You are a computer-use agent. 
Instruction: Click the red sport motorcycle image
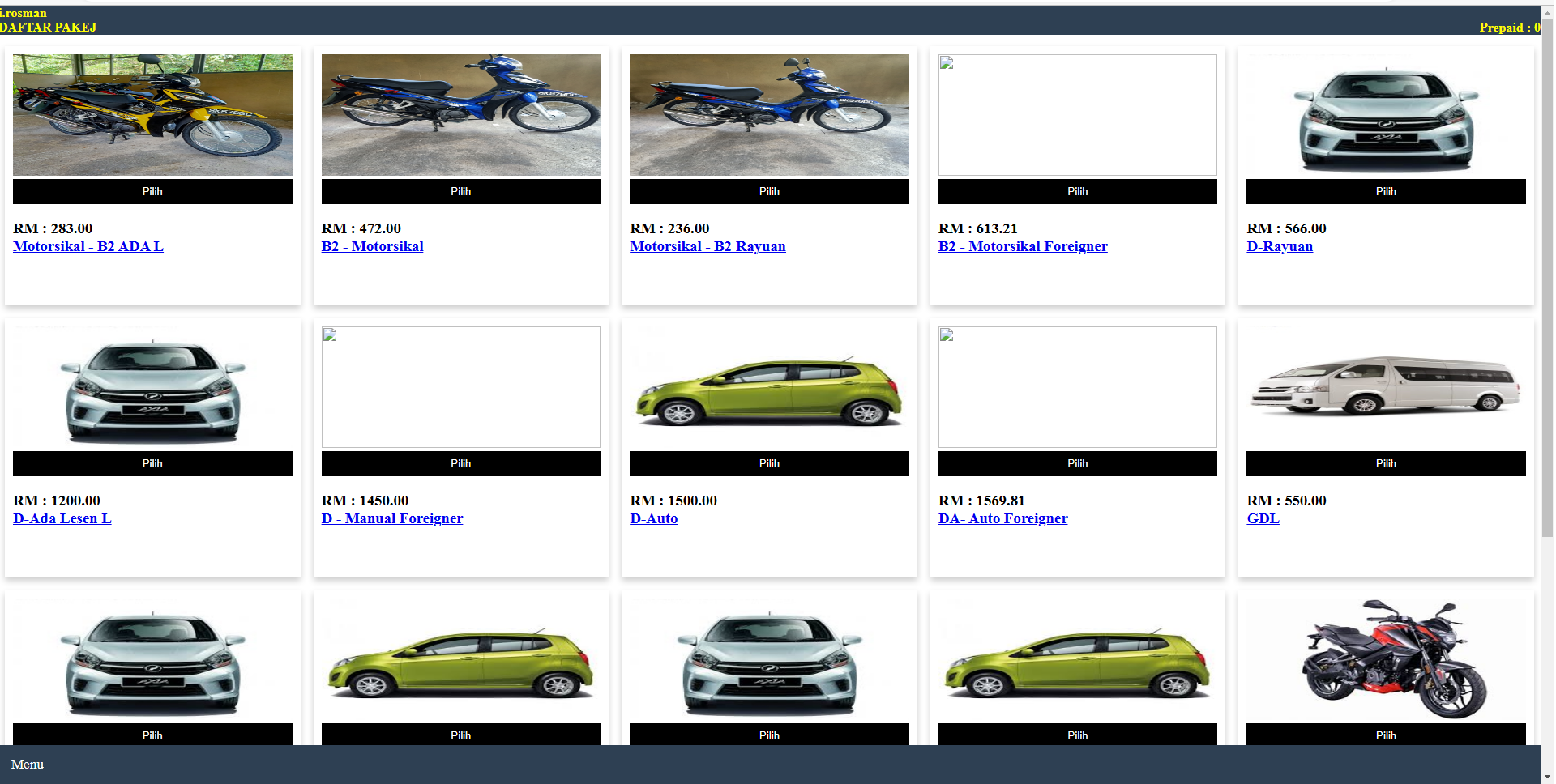click(1386, 659)
